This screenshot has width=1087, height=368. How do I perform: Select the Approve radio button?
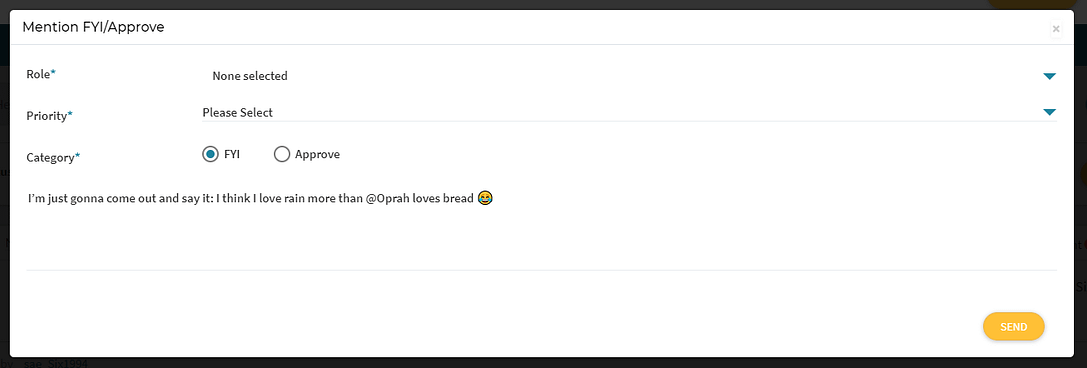point(281,154)
